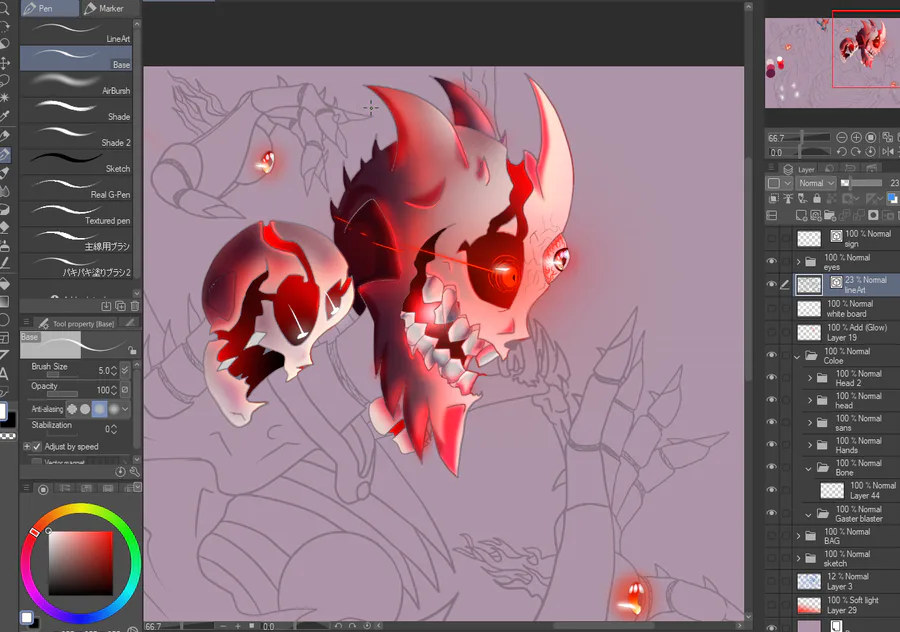Toggle Clip to layer below
Screen dimensions: 900x632
[774, 199]
